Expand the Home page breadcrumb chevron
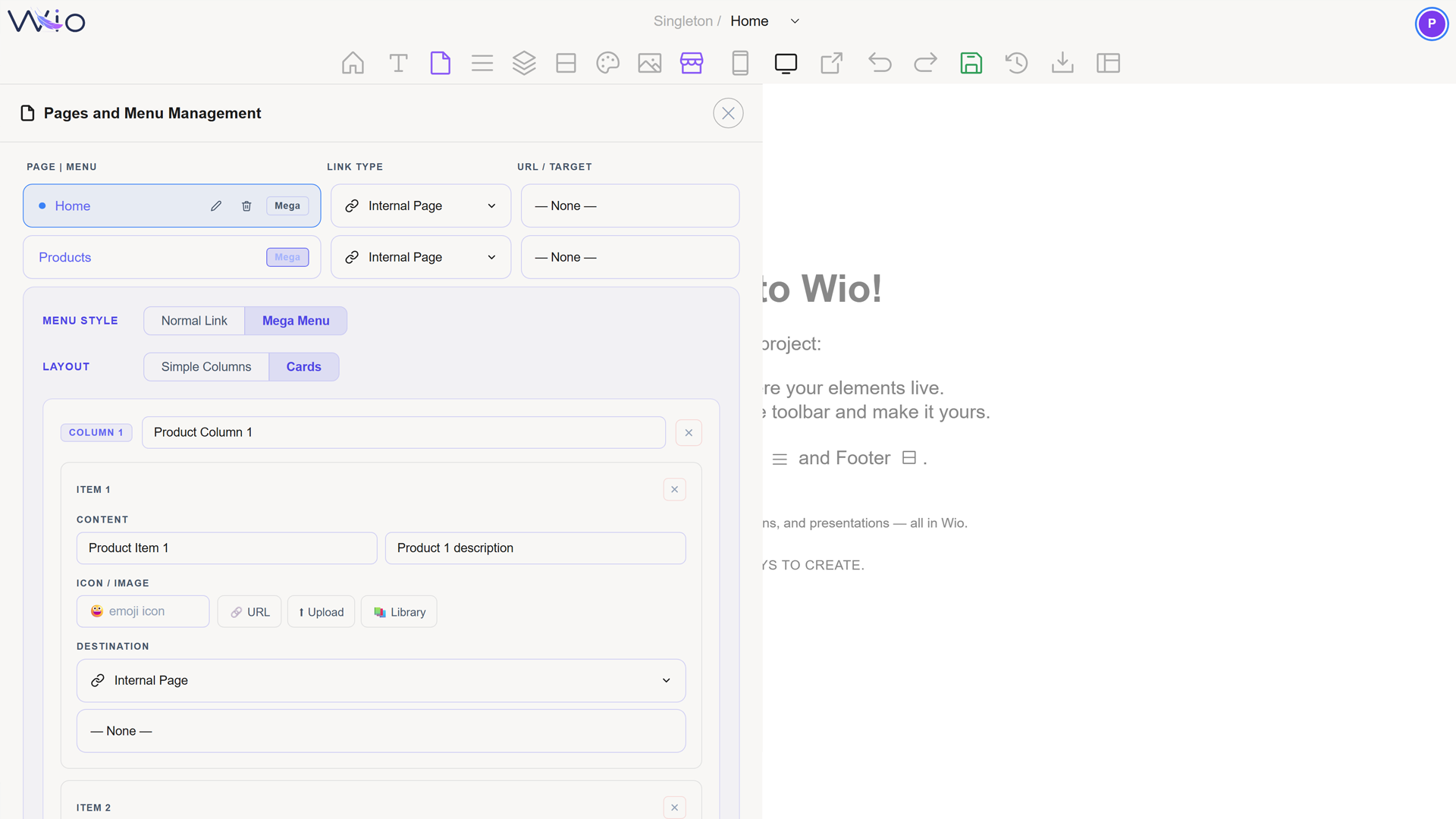1456x819 pixels. (795, 21)
